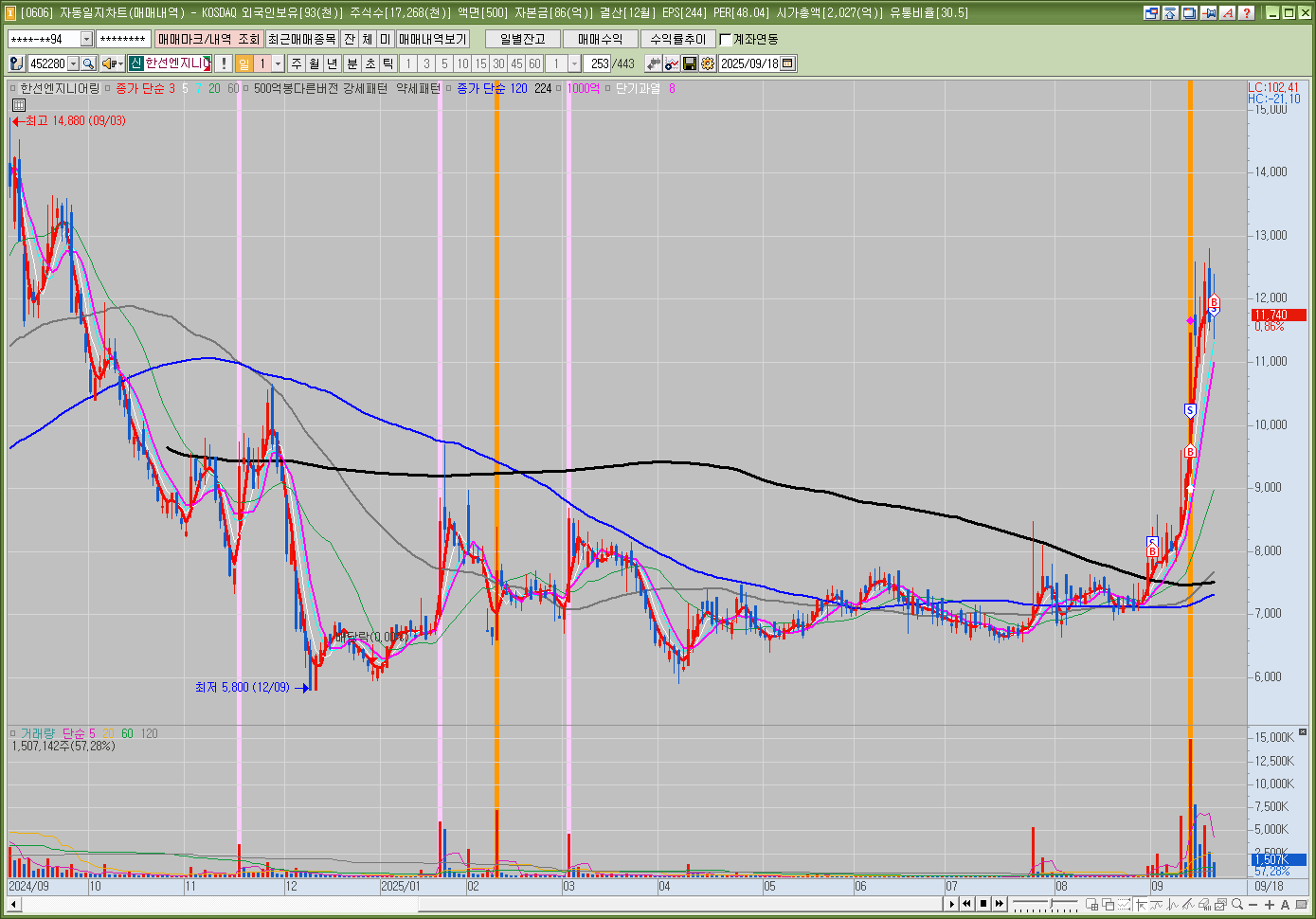
Task: Click the speaker icon in the code toolbar
Action: 109,63
